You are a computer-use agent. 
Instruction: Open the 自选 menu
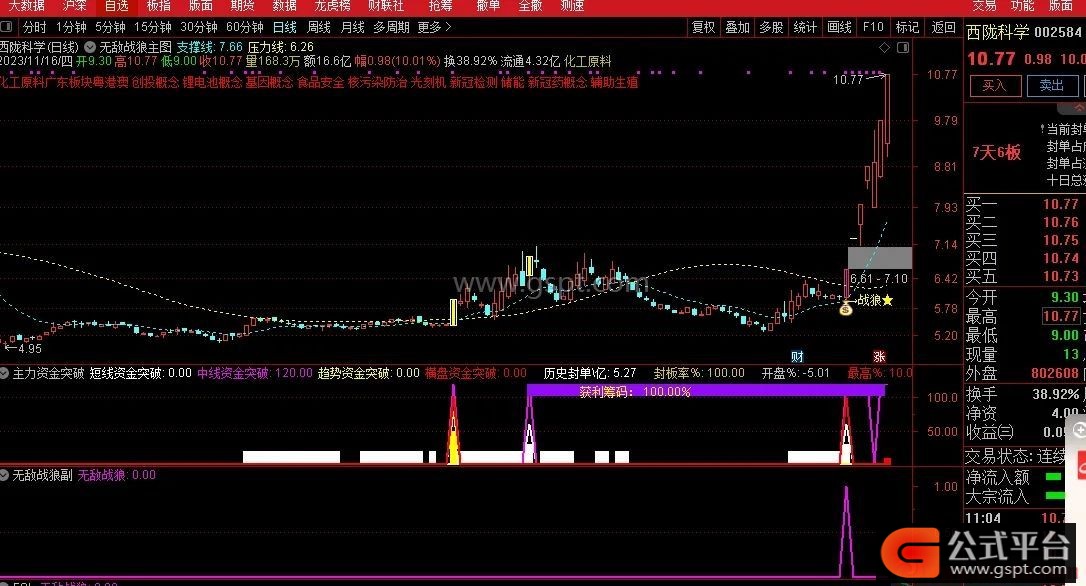point(116,6)
